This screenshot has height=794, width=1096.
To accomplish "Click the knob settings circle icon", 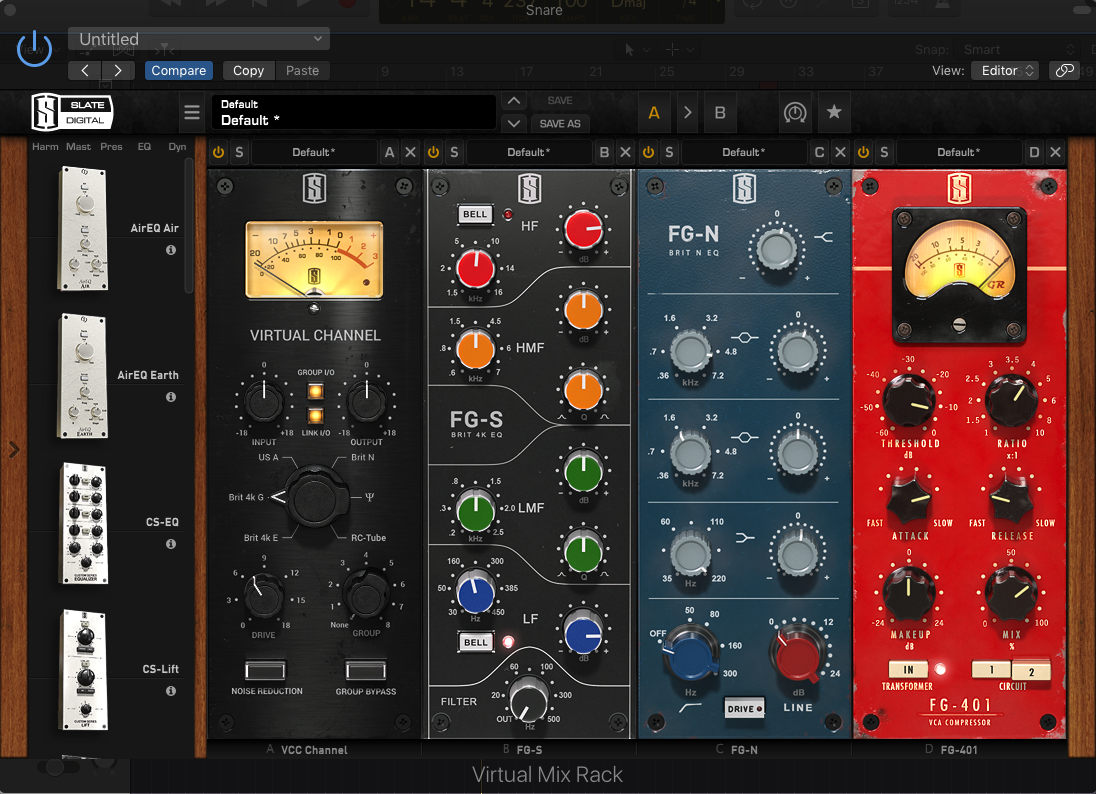I will point(795,113).
